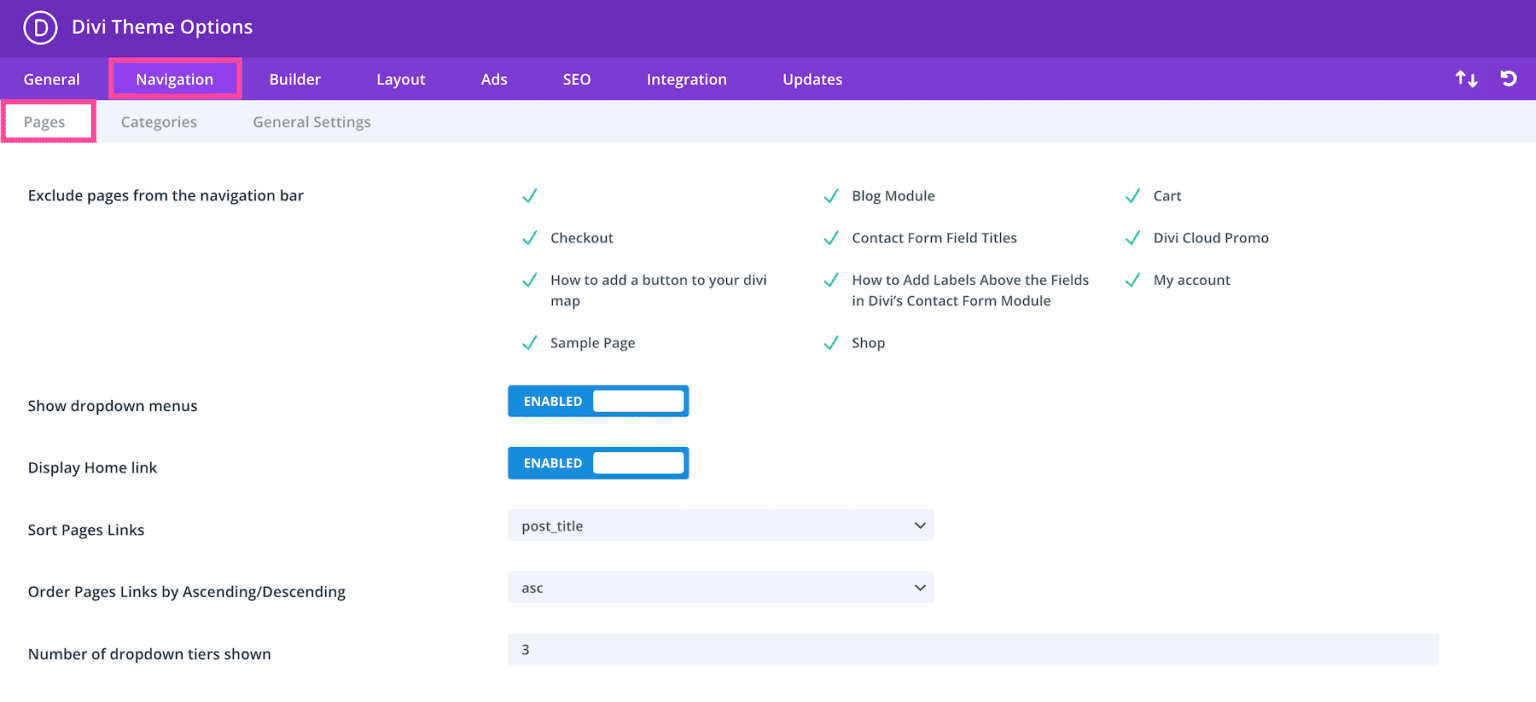Uncheck the Sample Page exclusion
1536x702 pixels.
(x=530, y=342)
